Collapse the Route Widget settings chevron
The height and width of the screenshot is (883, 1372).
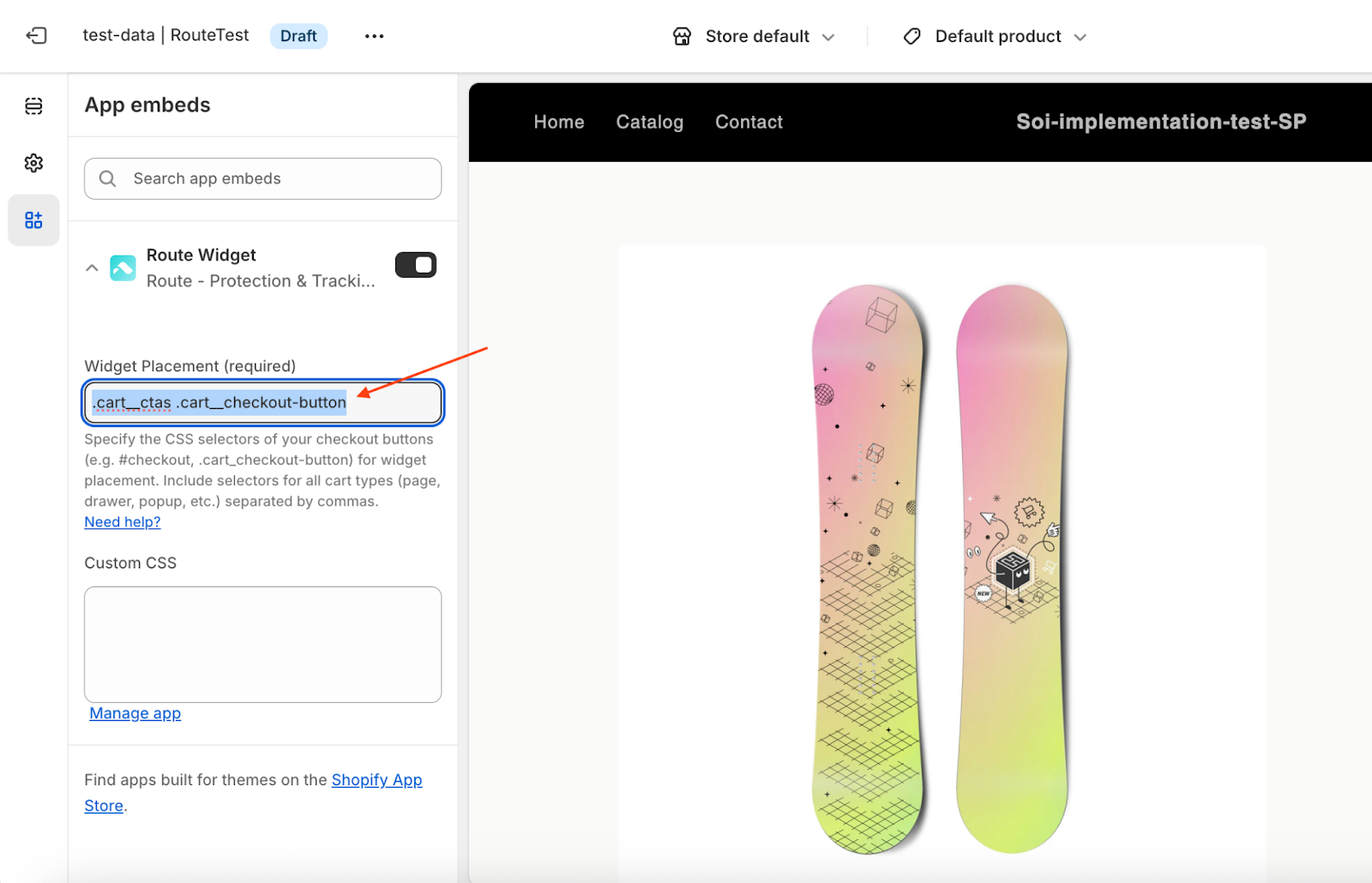click(x=92, y=268)
